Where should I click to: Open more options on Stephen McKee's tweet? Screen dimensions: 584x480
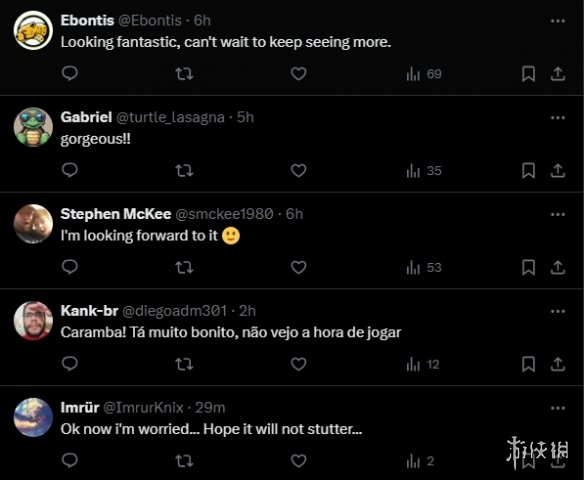[x=558, y=214]
